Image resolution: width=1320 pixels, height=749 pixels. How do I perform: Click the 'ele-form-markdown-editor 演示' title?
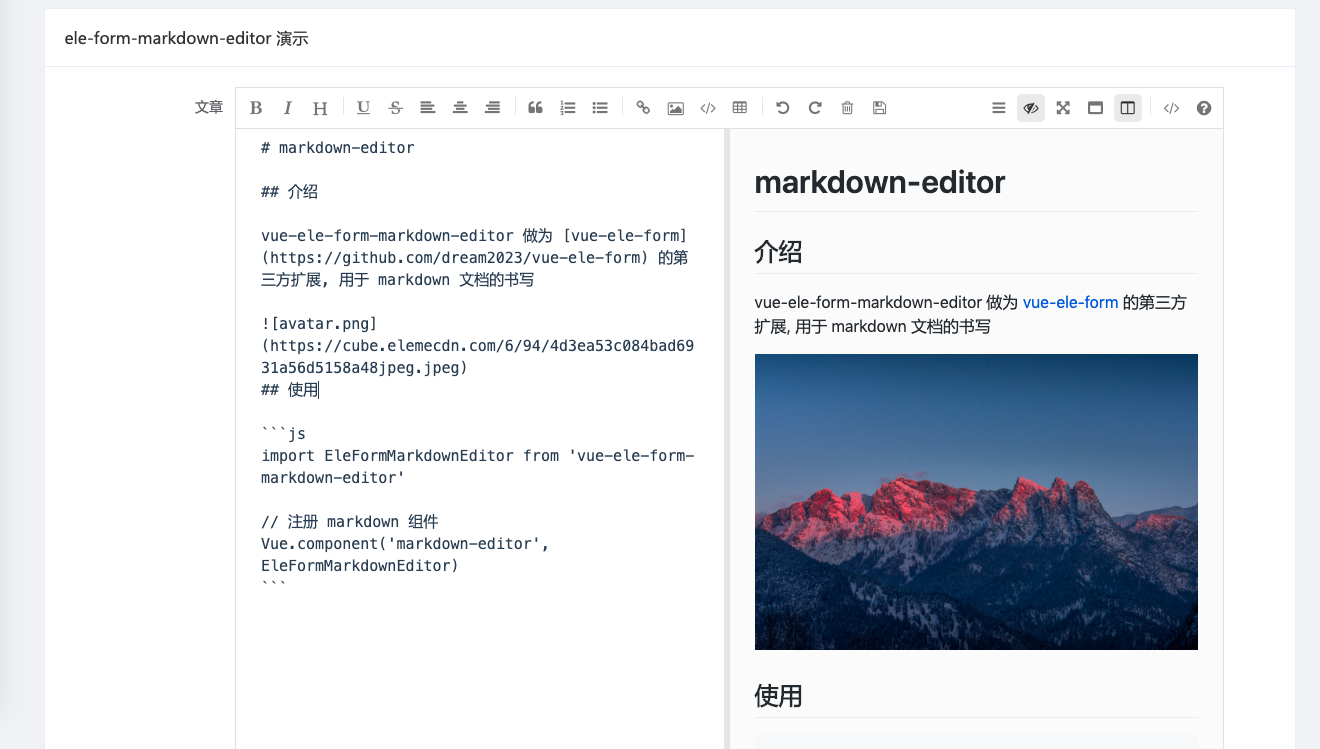(x=187, y=39)
